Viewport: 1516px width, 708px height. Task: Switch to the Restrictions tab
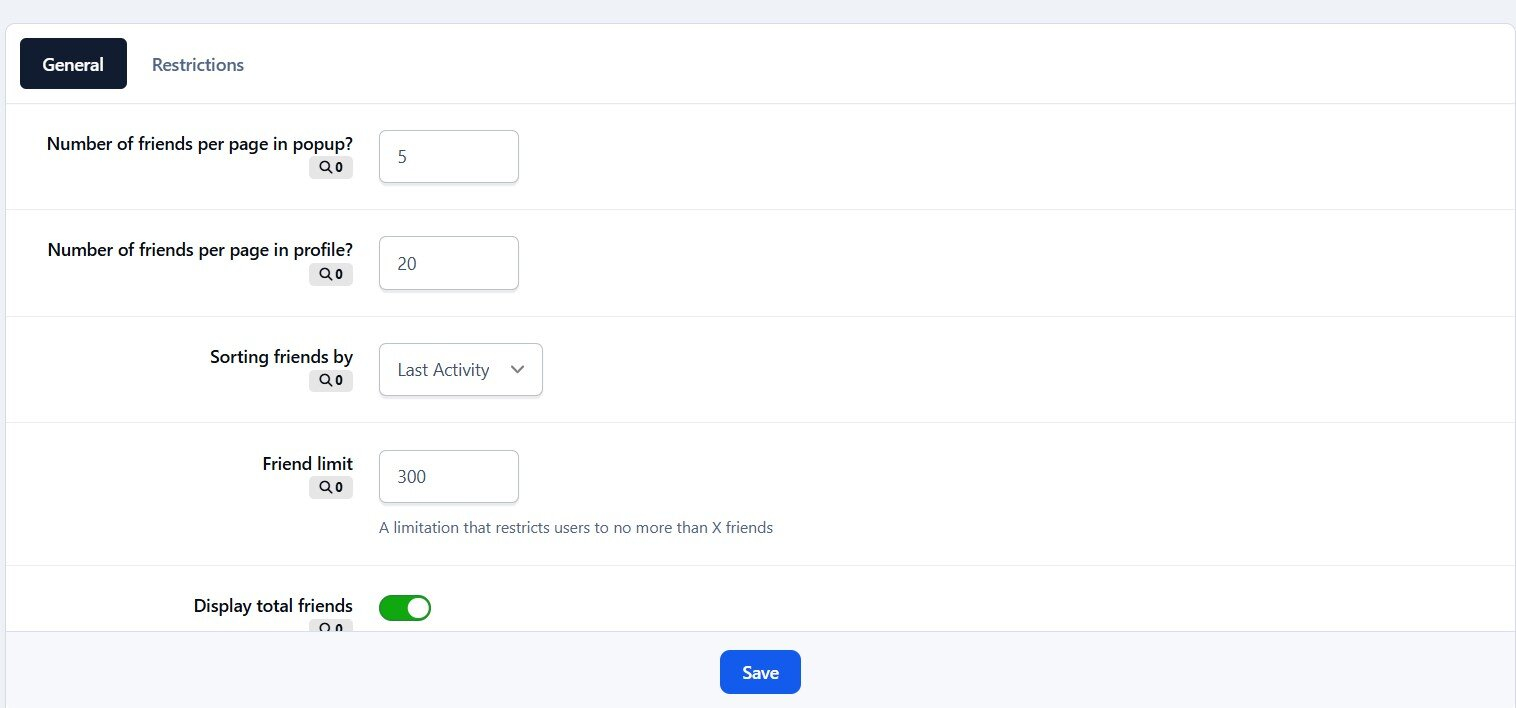[197, 64]
